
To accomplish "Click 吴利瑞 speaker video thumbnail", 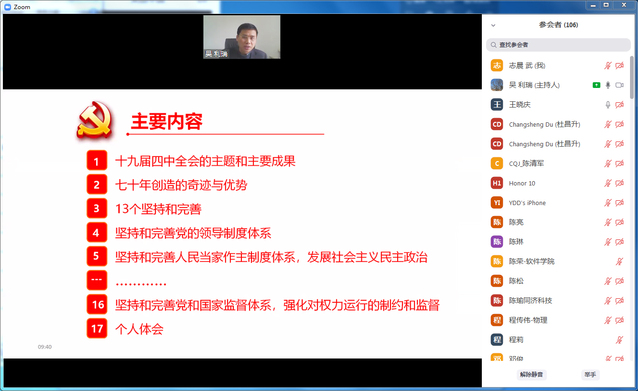I will point(242,37).
